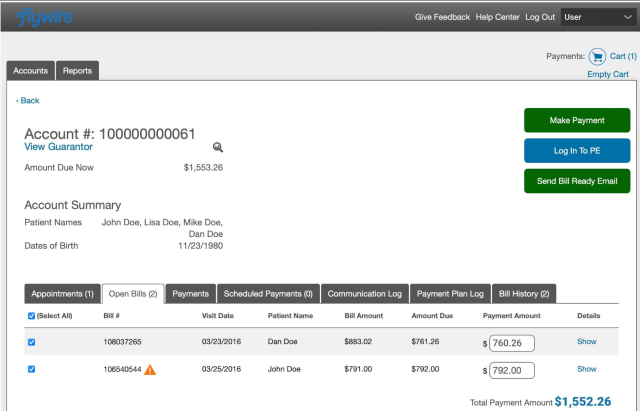
Task: Open the Appointments (1) tab
Action: tap(62, 294)
